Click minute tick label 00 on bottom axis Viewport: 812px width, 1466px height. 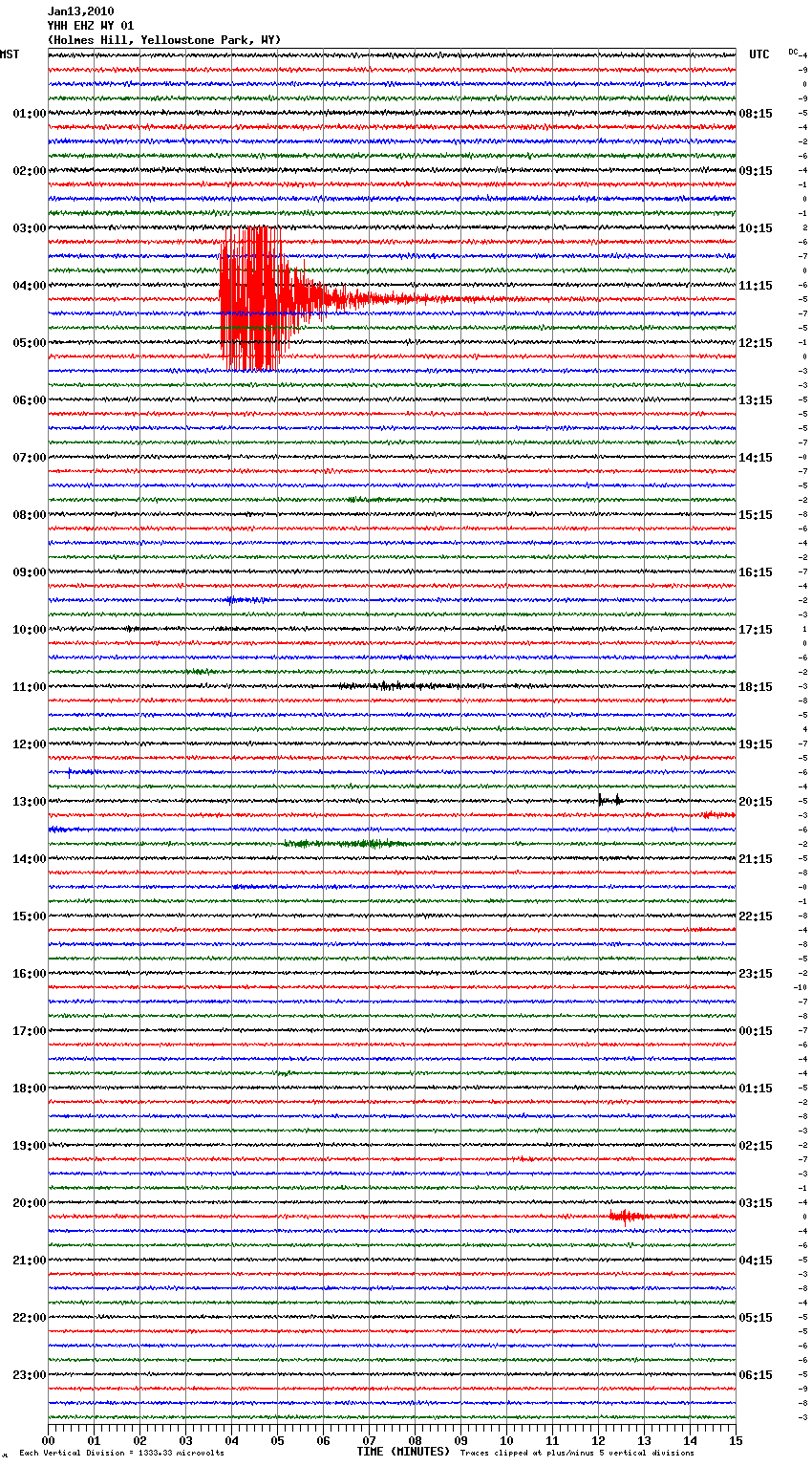[x=49, y=1440]
